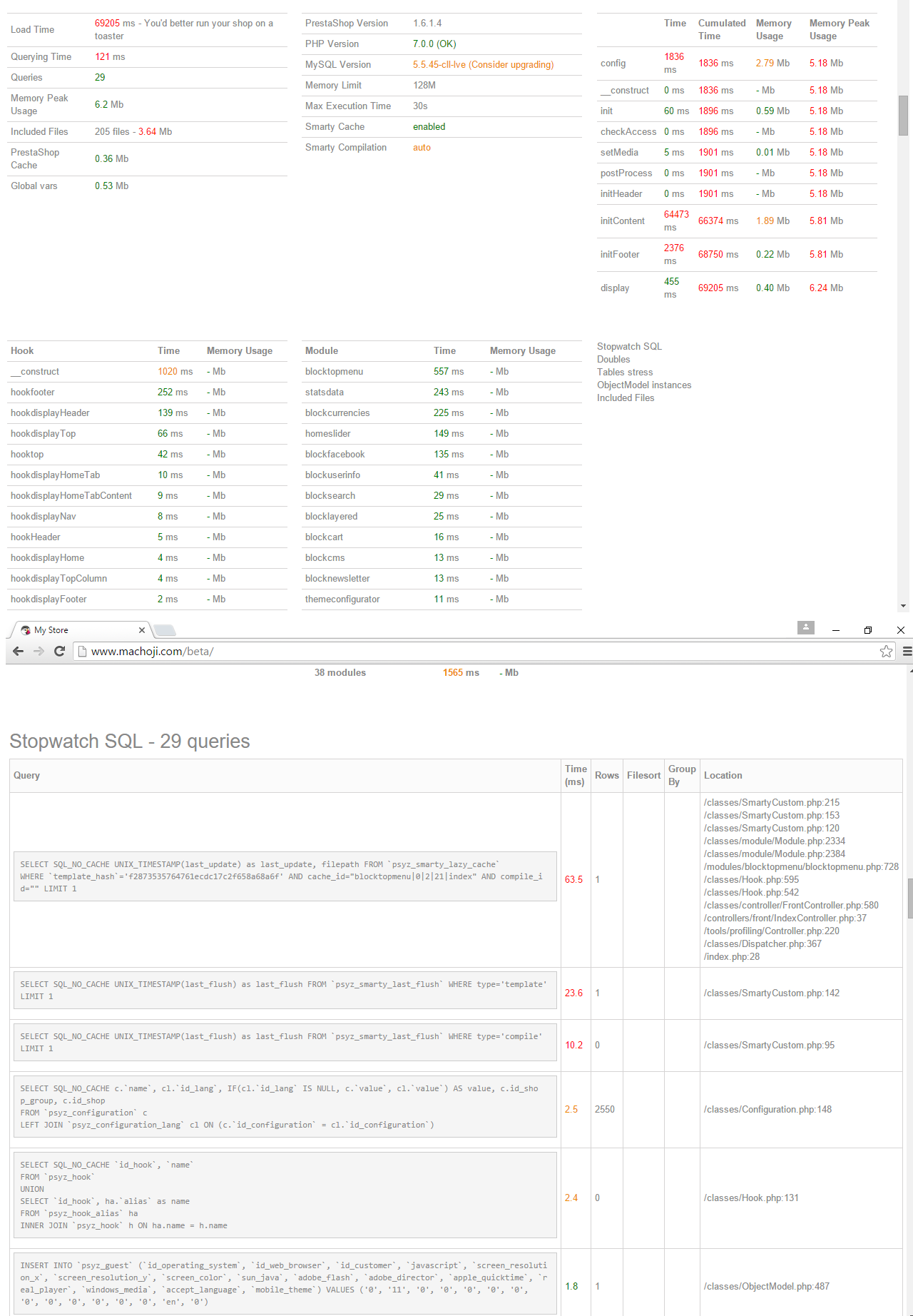Open the Doubles section link
Screen dimensions: 913x1316
point(613,360)
